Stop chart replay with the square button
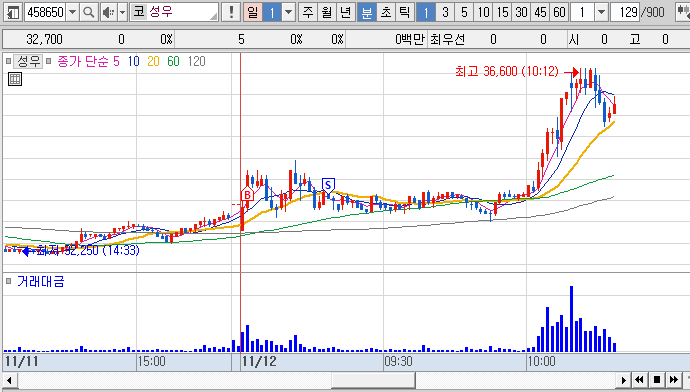Viewport: 690px width, 392px height. (657, 379)
